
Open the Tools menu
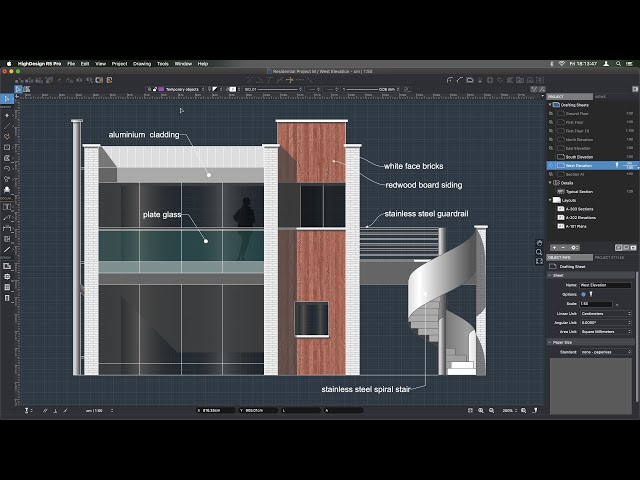click(x=163, y=64)
